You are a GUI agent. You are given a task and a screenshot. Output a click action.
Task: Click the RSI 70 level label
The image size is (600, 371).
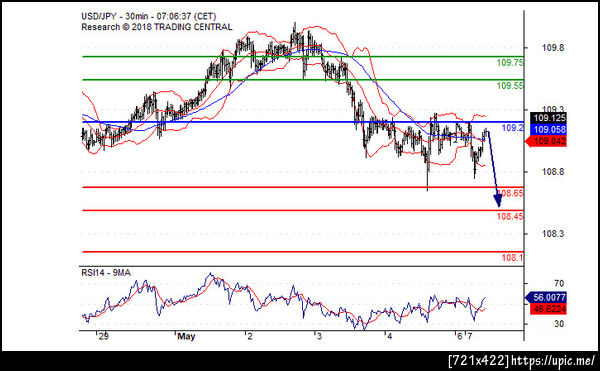point(559,283)
